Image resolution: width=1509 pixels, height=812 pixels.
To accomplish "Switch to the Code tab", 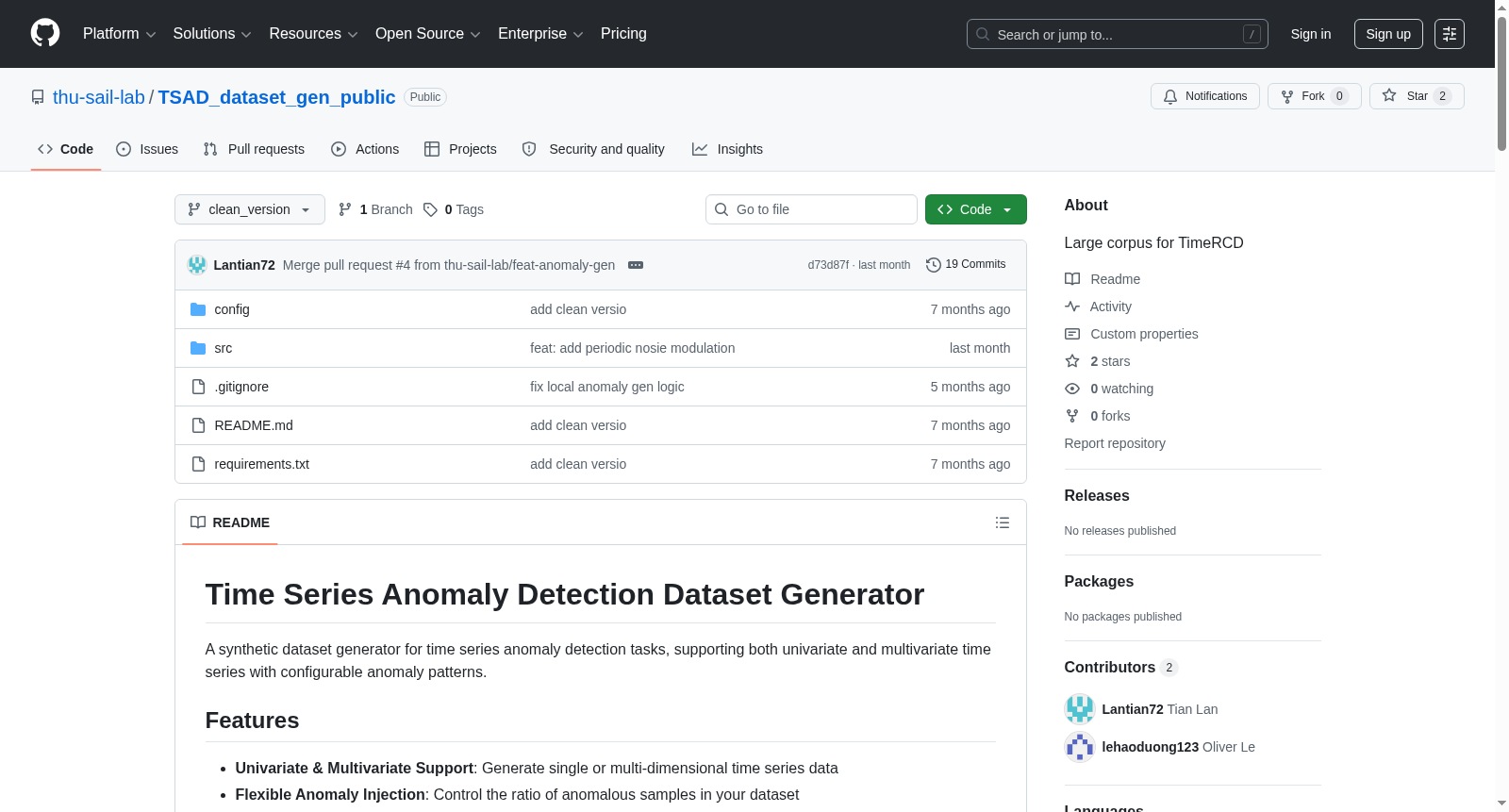I will click(66, 149).
